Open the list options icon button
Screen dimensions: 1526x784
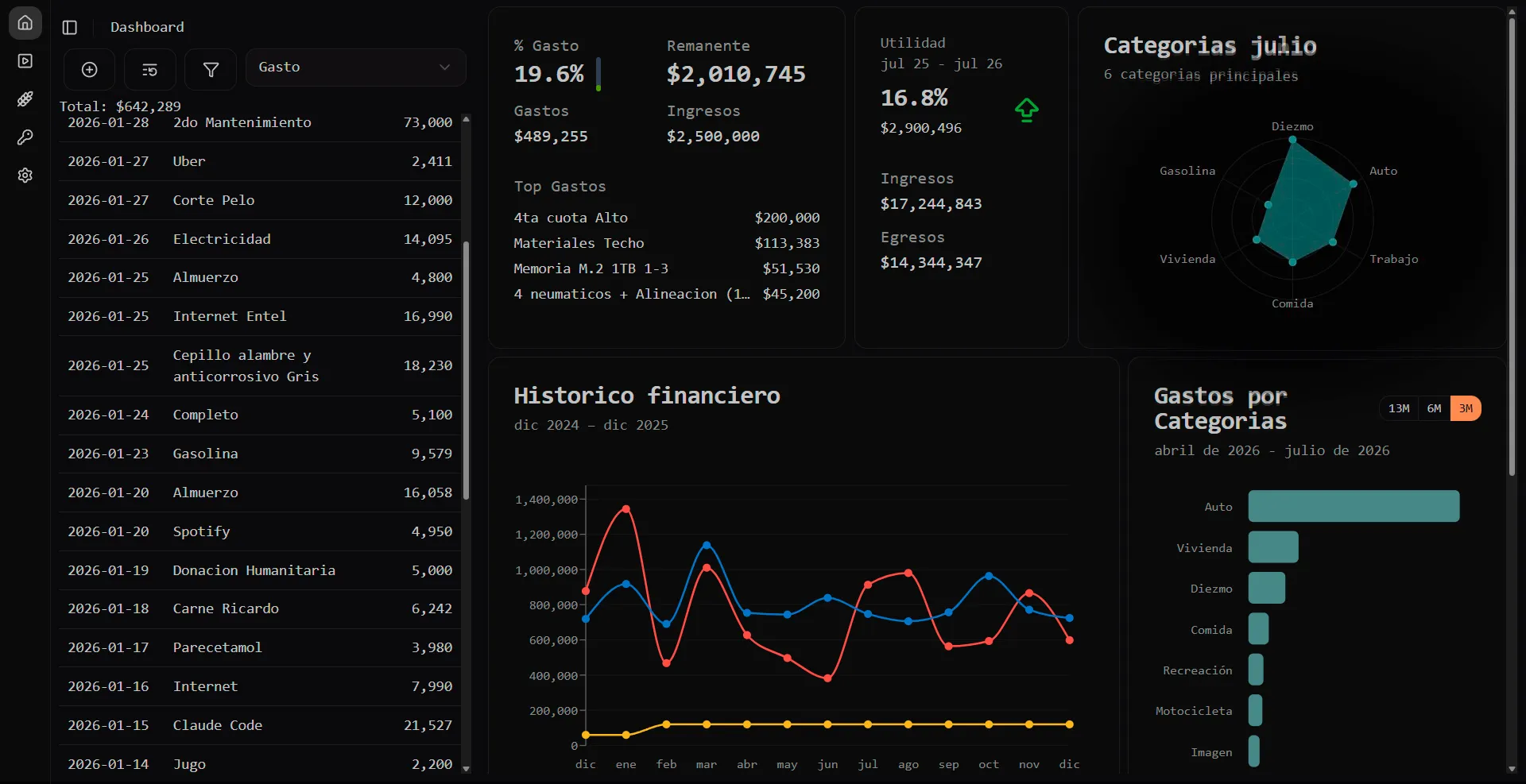(149, 70)
